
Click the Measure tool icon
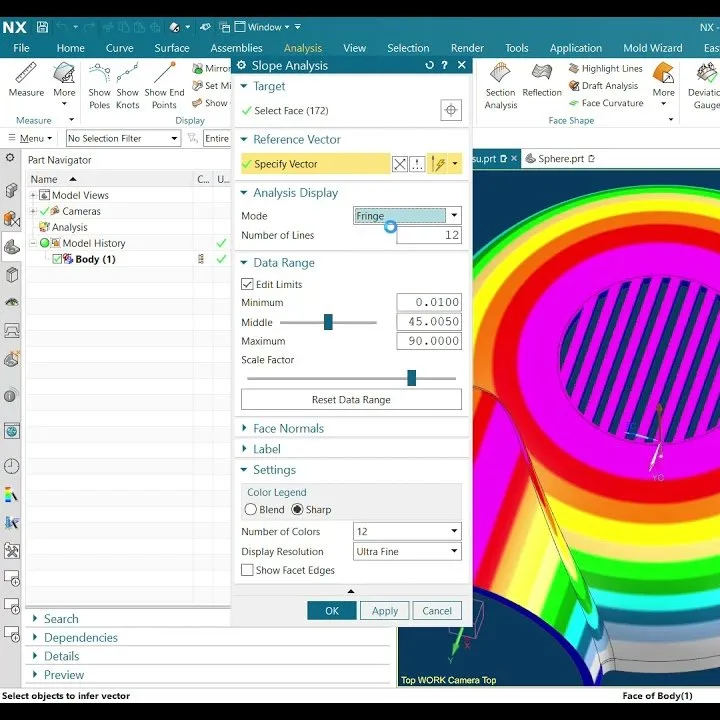tap(26, 73)
